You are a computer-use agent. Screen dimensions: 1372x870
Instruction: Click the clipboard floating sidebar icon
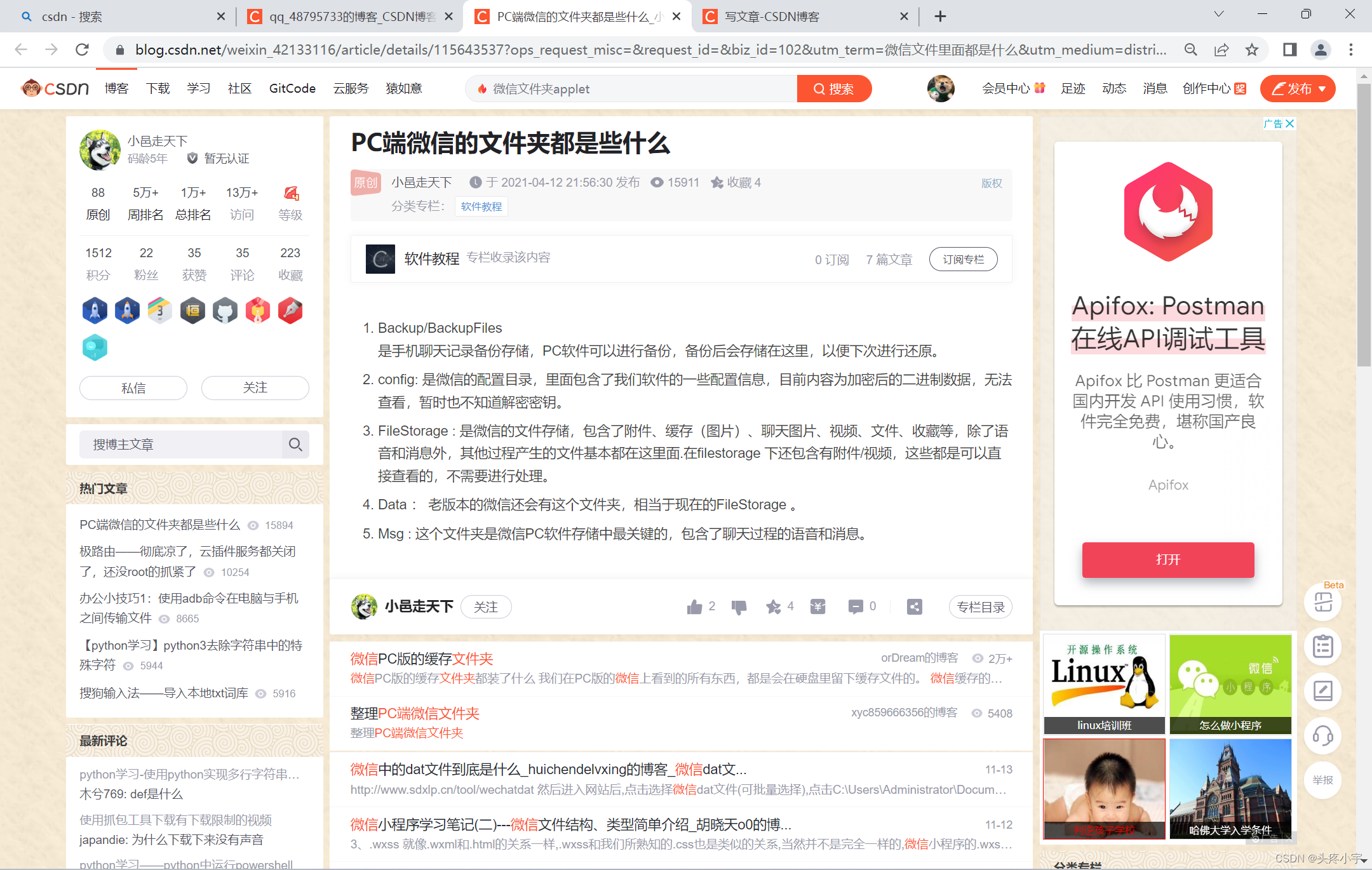coord(1323,646)
